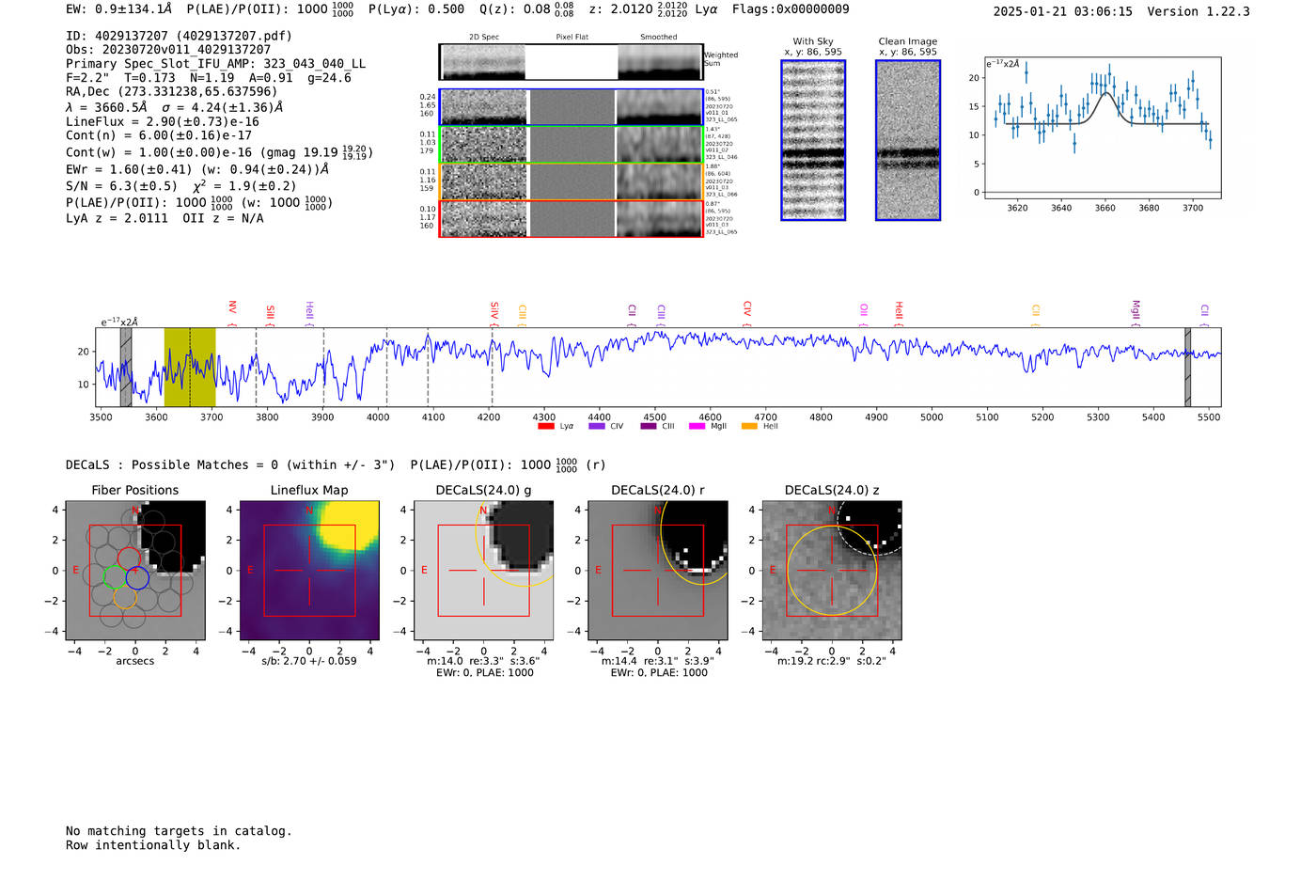Viewport: 1316px width, 896px height.
Task: Click the SiIV line marker label
Action: coord(494,309)
